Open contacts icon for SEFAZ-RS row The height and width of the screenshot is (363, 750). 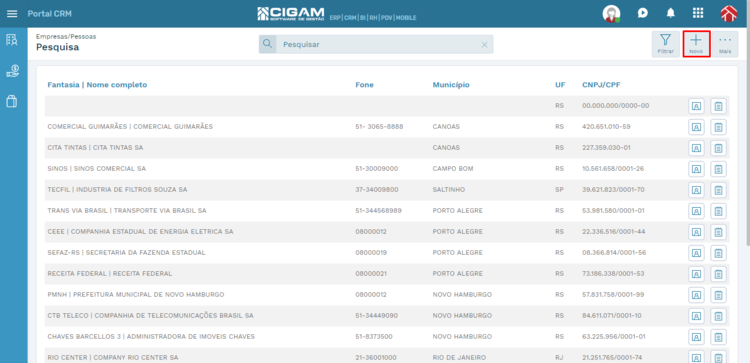[x=696, y=253]
